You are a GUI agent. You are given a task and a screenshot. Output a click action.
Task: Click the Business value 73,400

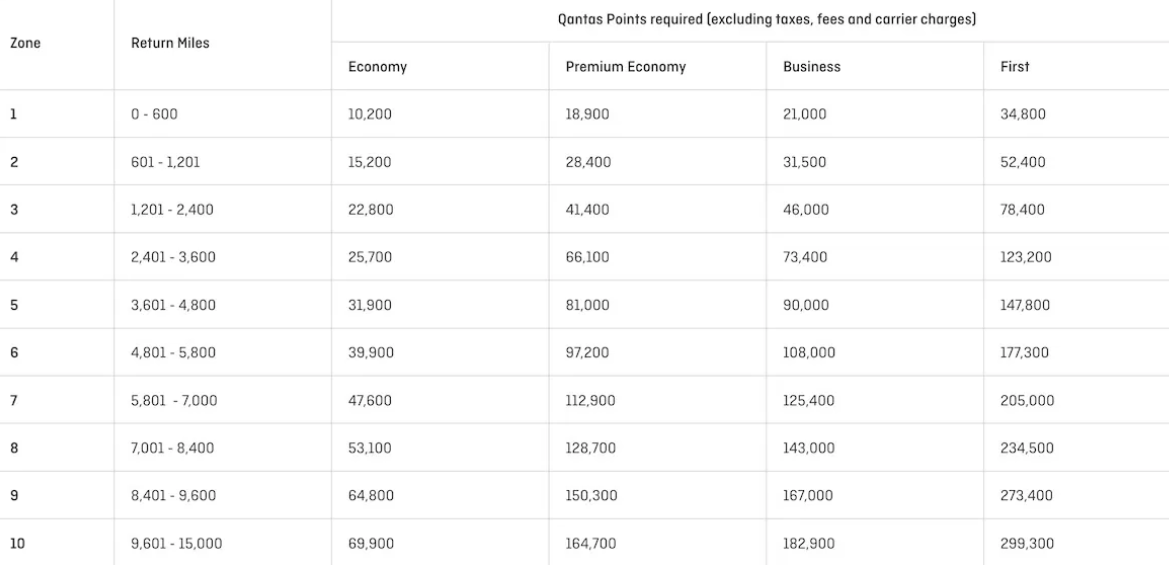[804, 257]
